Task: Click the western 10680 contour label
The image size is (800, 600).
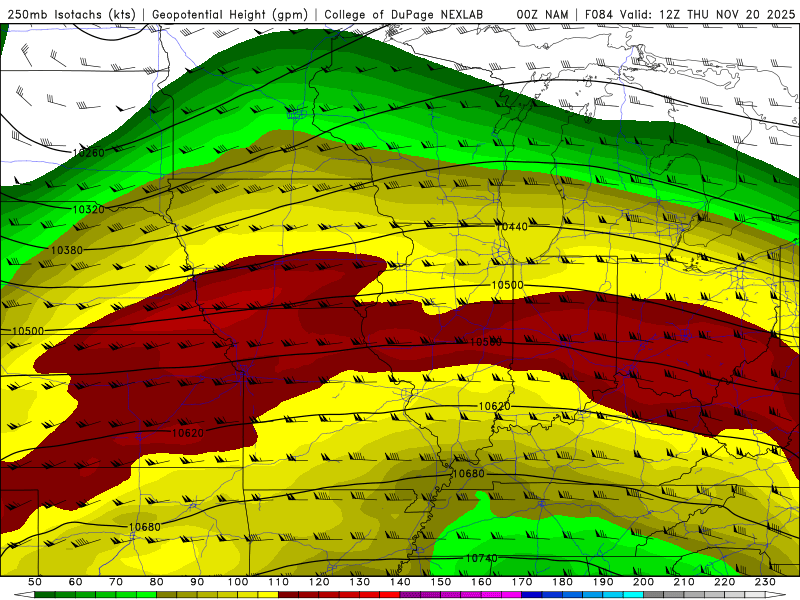Action: tap(144, 527)
